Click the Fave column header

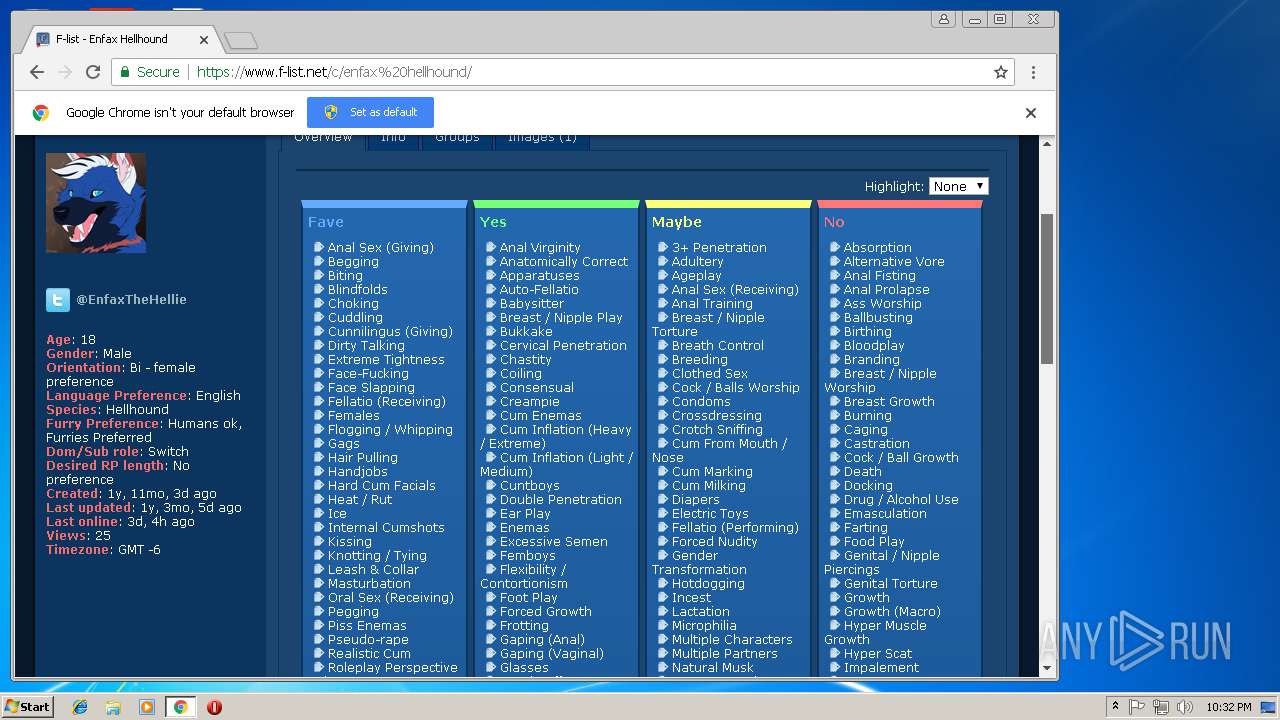tap(326, 222)
